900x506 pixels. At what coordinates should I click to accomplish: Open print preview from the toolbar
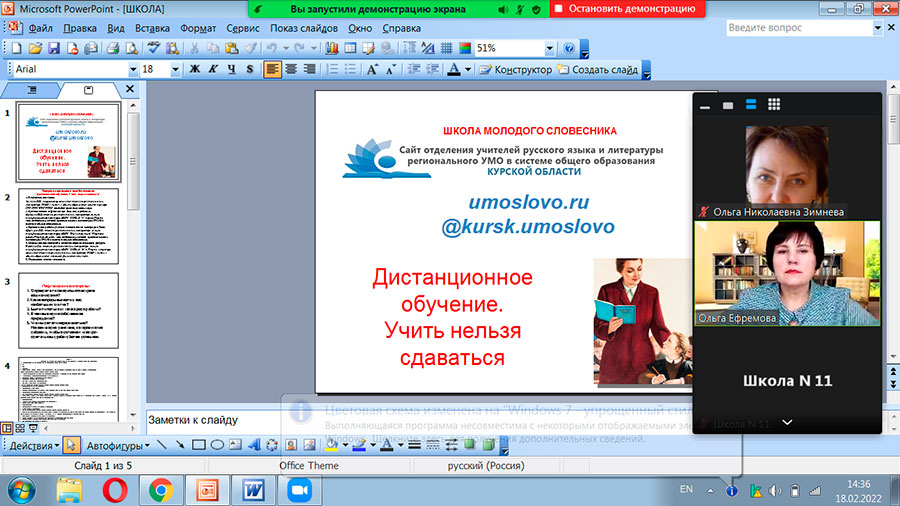click(131, 49)
